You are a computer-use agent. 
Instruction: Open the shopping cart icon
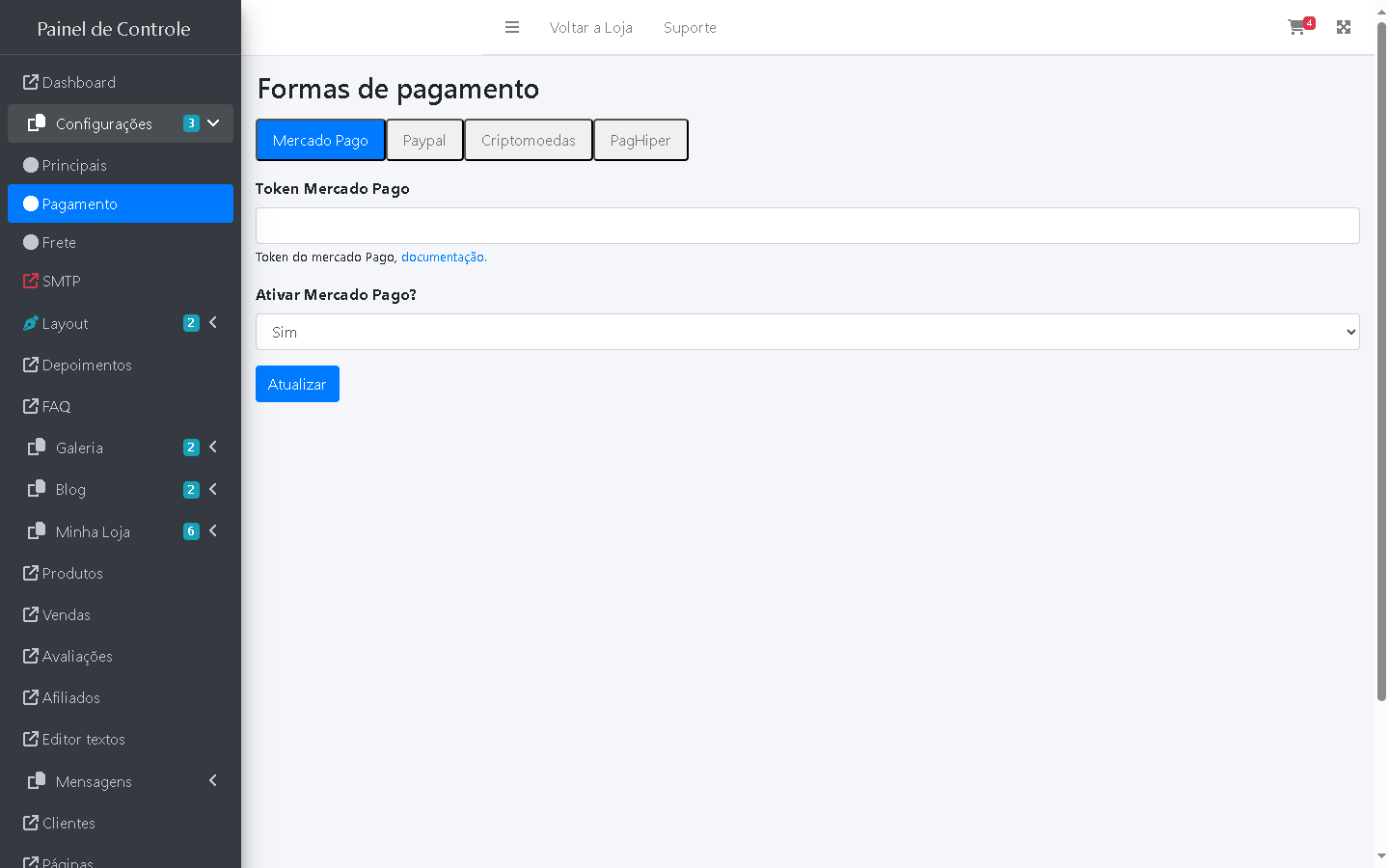coord(1297,27)
